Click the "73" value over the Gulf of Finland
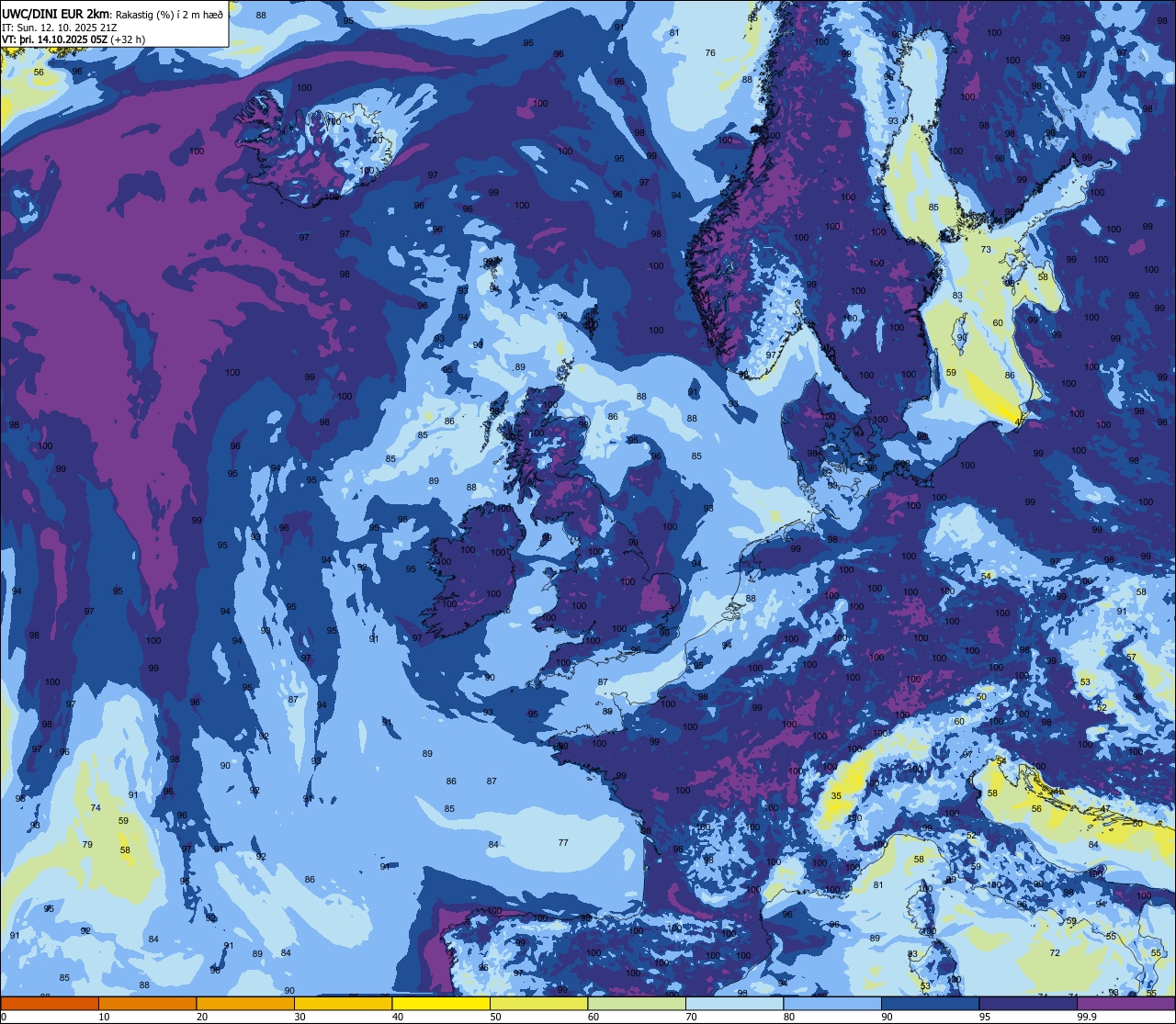The height and width of the screenshot is (1024, 1176). pyautogui.click(x=986, y=250)
